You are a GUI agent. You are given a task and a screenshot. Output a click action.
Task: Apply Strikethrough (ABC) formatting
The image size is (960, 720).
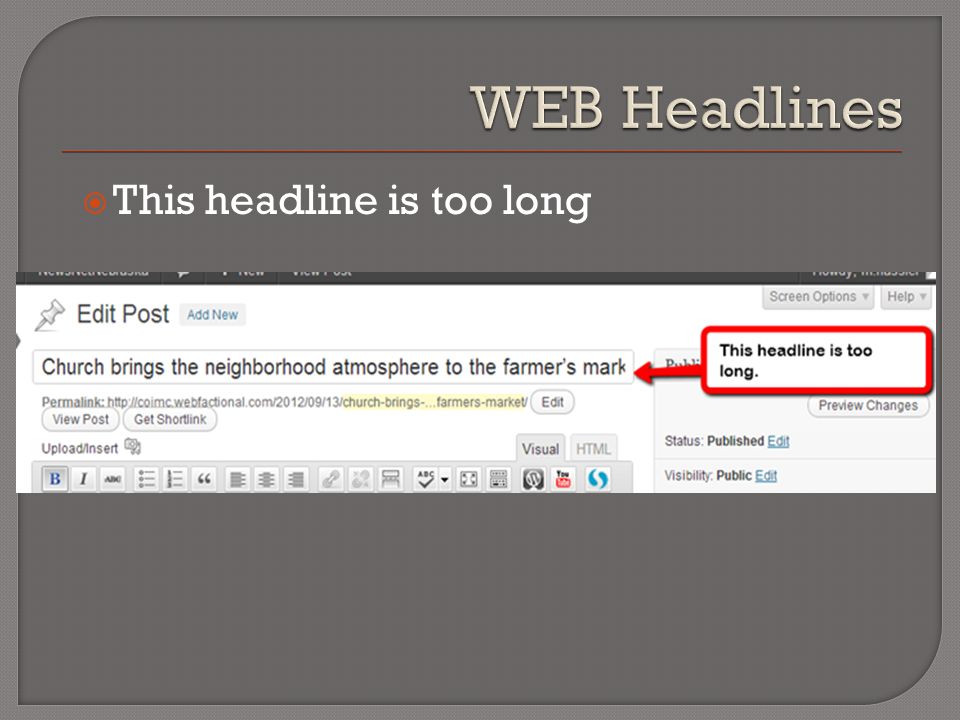tap(112, 479)
